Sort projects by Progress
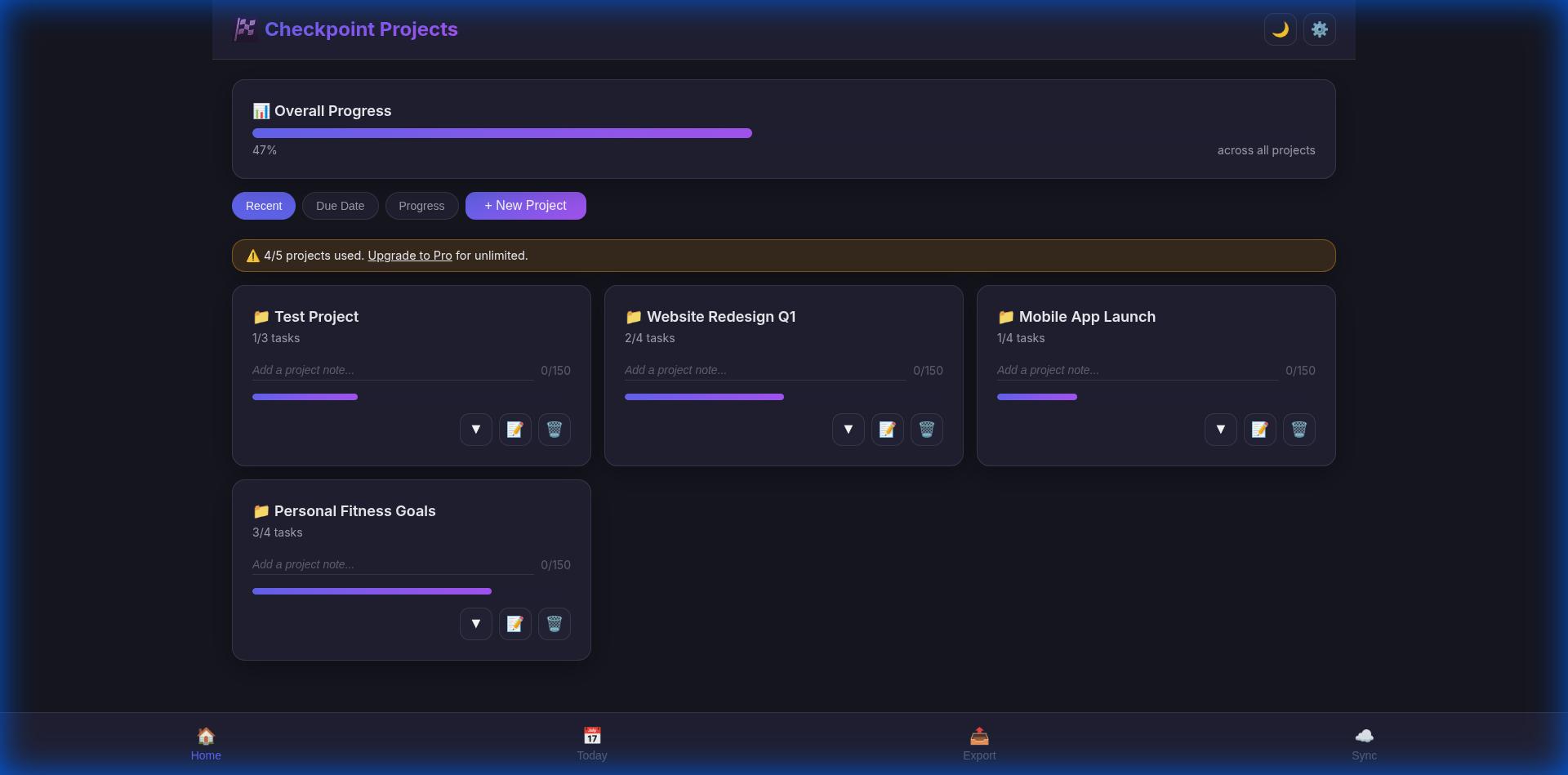The image size is (1568, 775). tap(421, 206)
